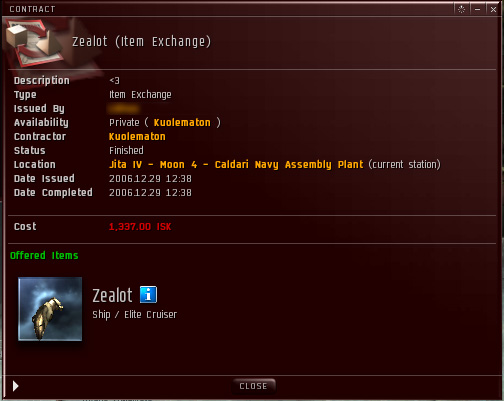Expand the bottom-left arrow triangle
Viewport: 504px width, 401px height.
(16, 386)
